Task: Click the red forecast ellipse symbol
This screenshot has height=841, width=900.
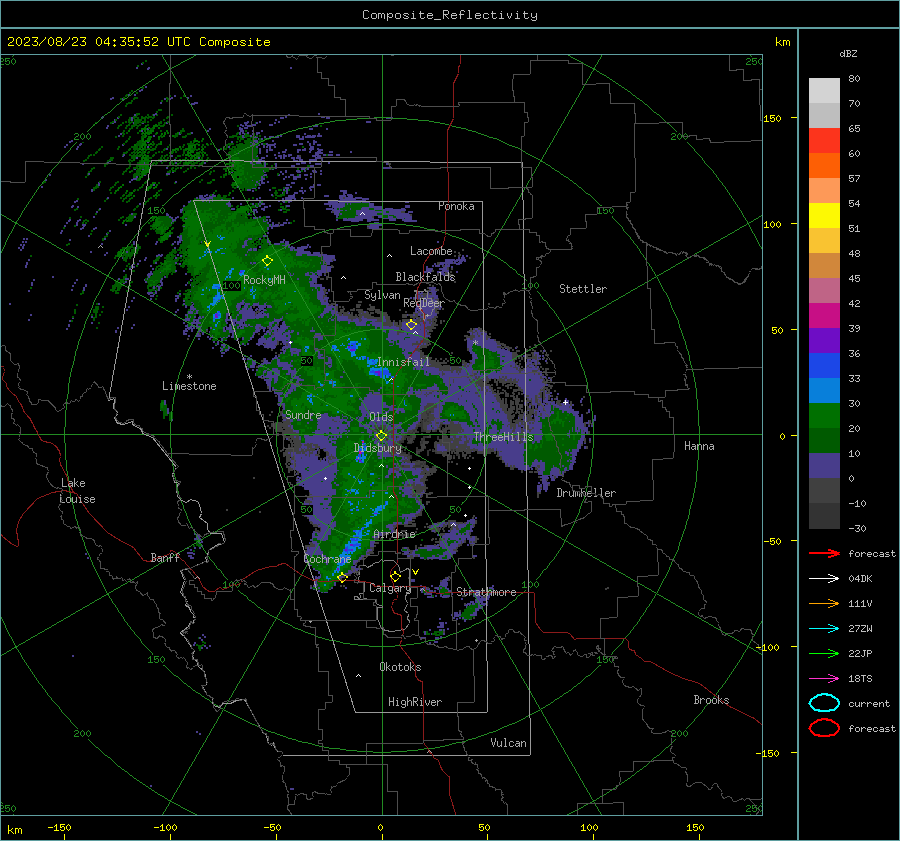Action: click(824, 728)
